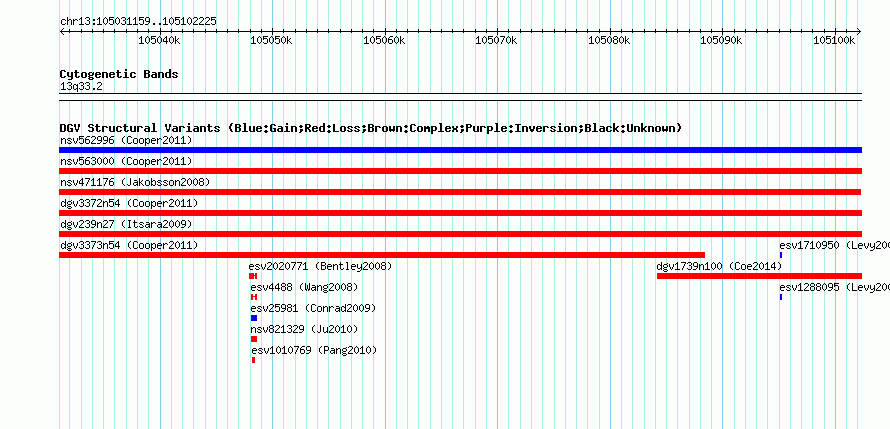890x429 pixels.
Task: Open the nsv563000 (Cooper2011) label
Action: pyautogui.click(x=126, y=161)
